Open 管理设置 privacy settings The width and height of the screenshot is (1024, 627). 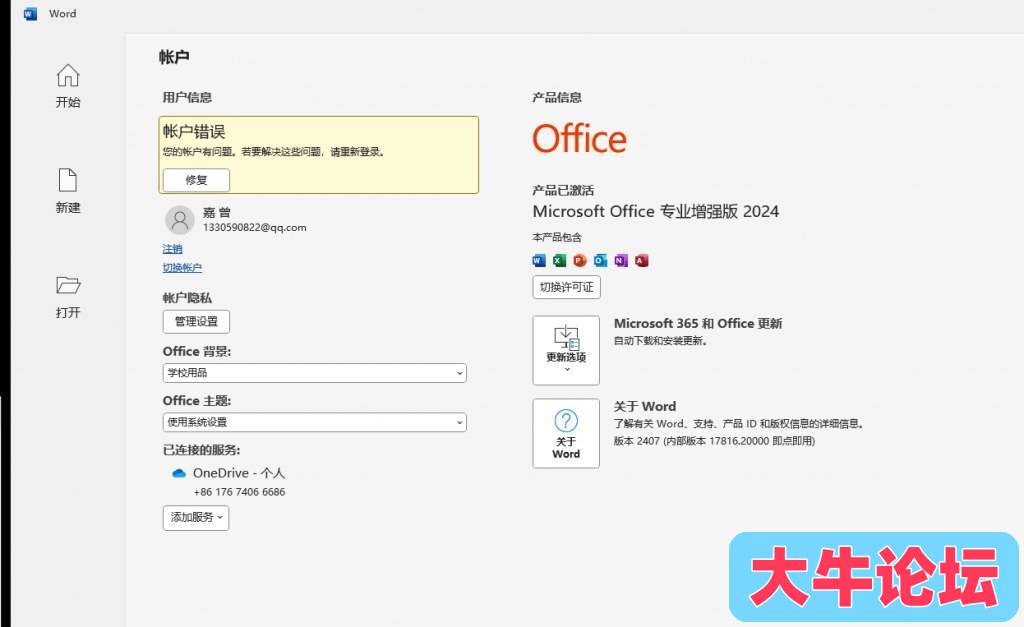196,321
